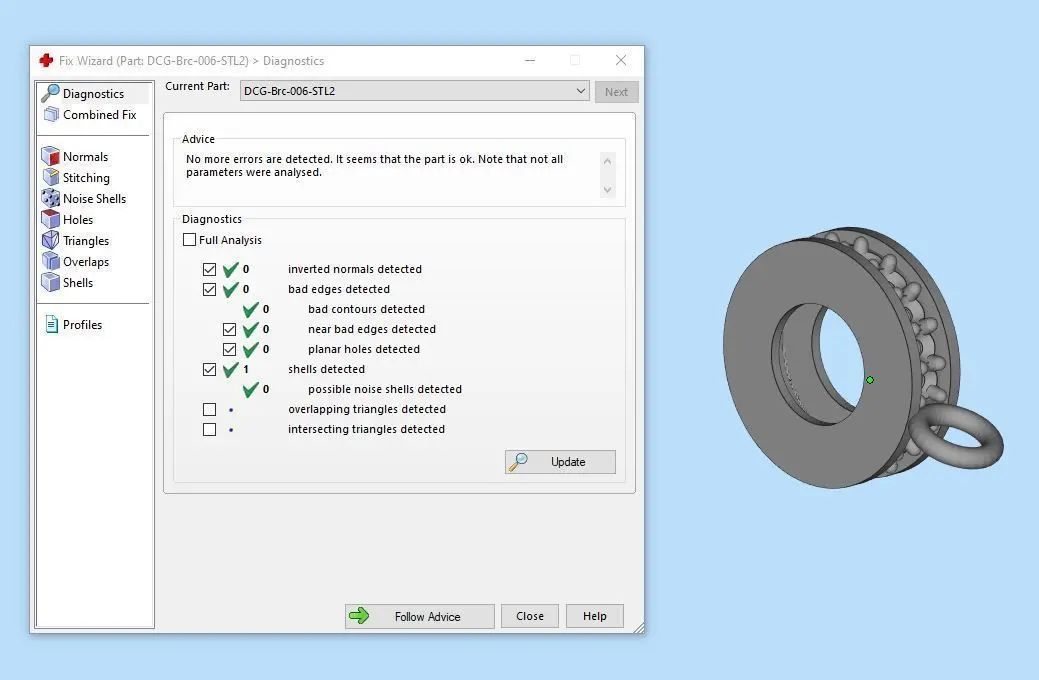This screenshot has width=1039, height=680.
Task: Click the Stitching cube icon
Action: (51, 177)
